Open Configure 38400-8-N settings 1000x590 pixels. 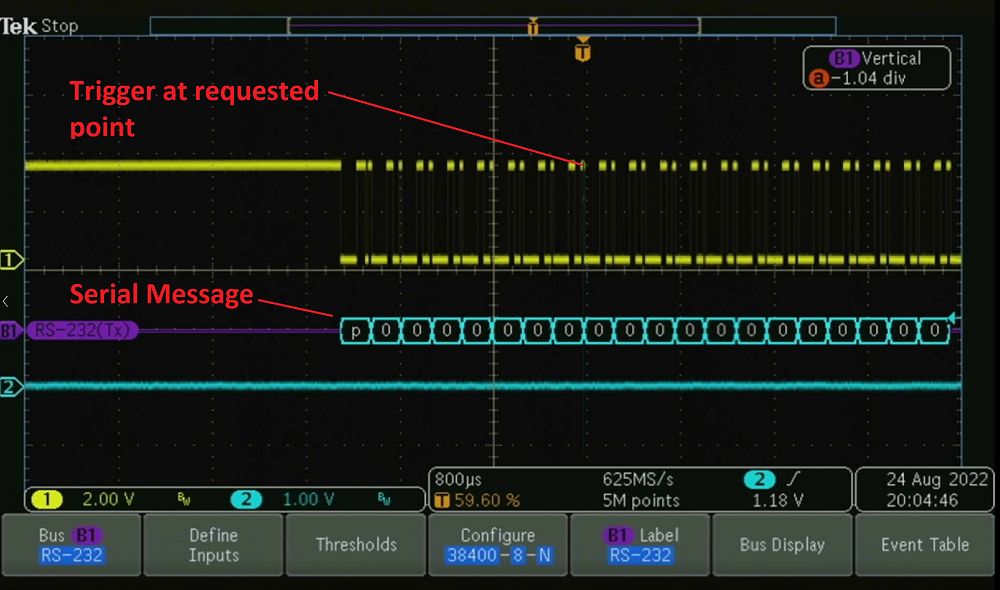tap(497, 545)
